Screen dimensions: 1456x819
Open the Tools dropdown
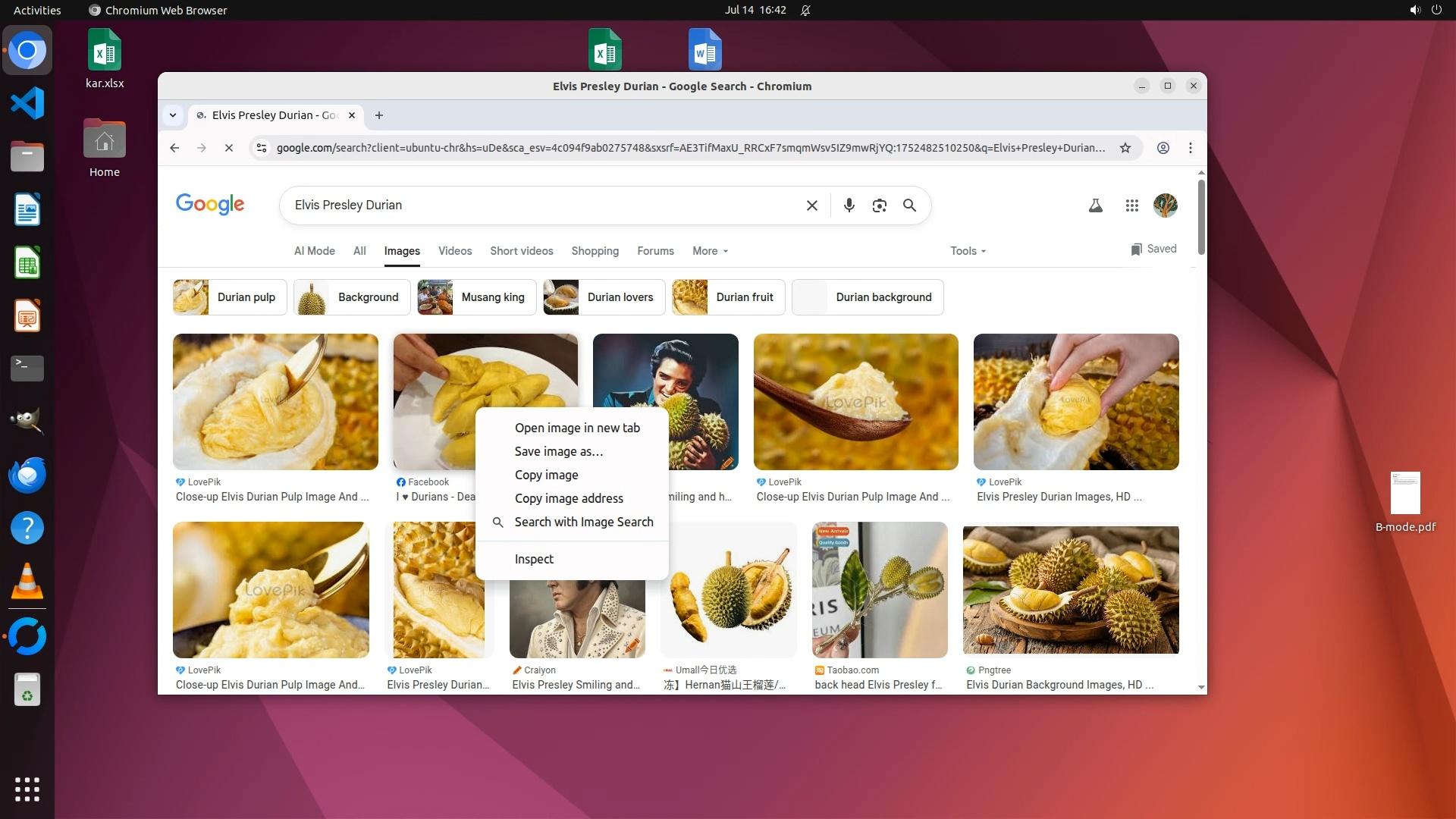point(968,251)
